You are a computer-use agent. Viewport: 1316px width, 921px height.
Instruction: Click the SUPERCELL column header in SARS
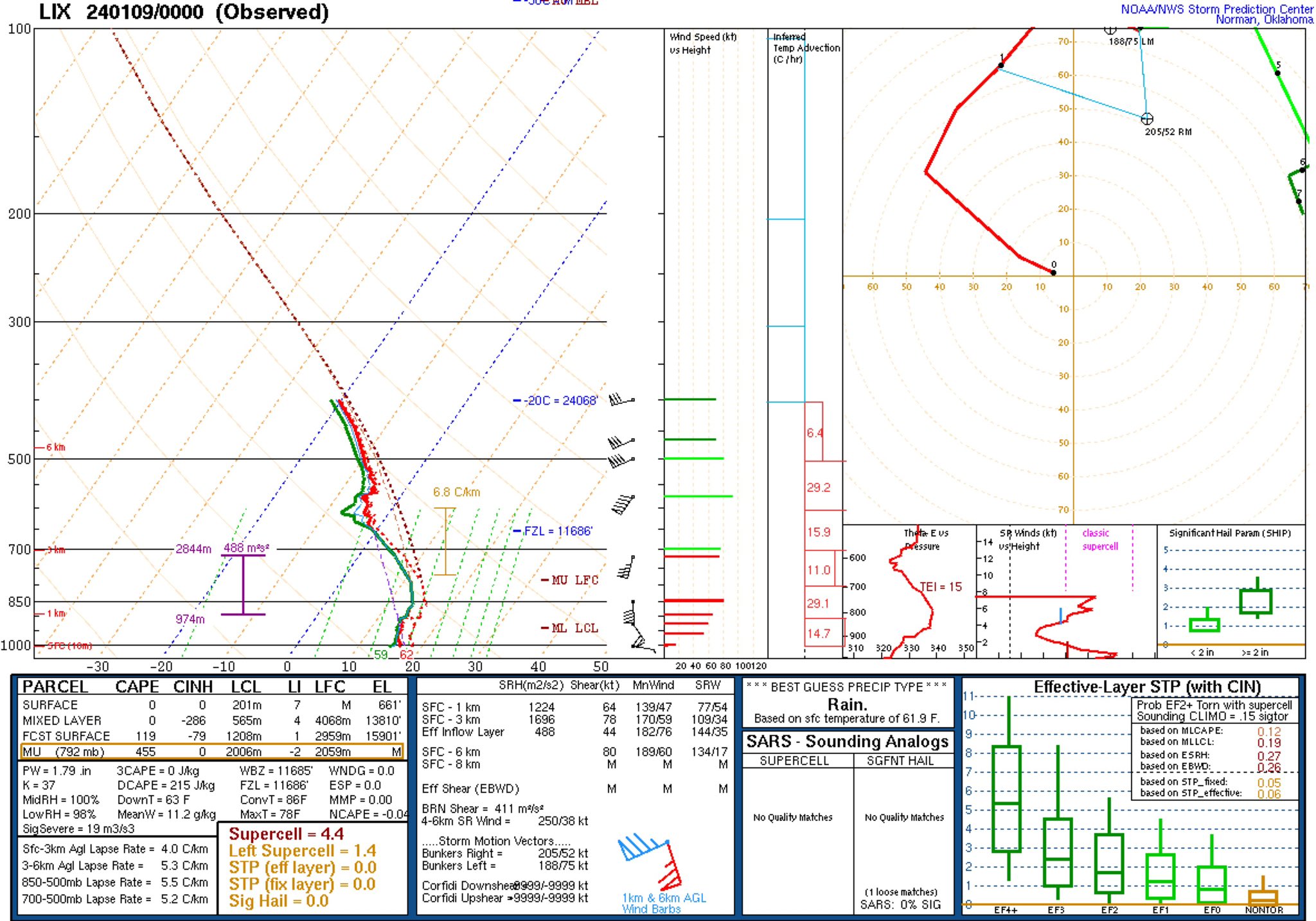point(794,761)
